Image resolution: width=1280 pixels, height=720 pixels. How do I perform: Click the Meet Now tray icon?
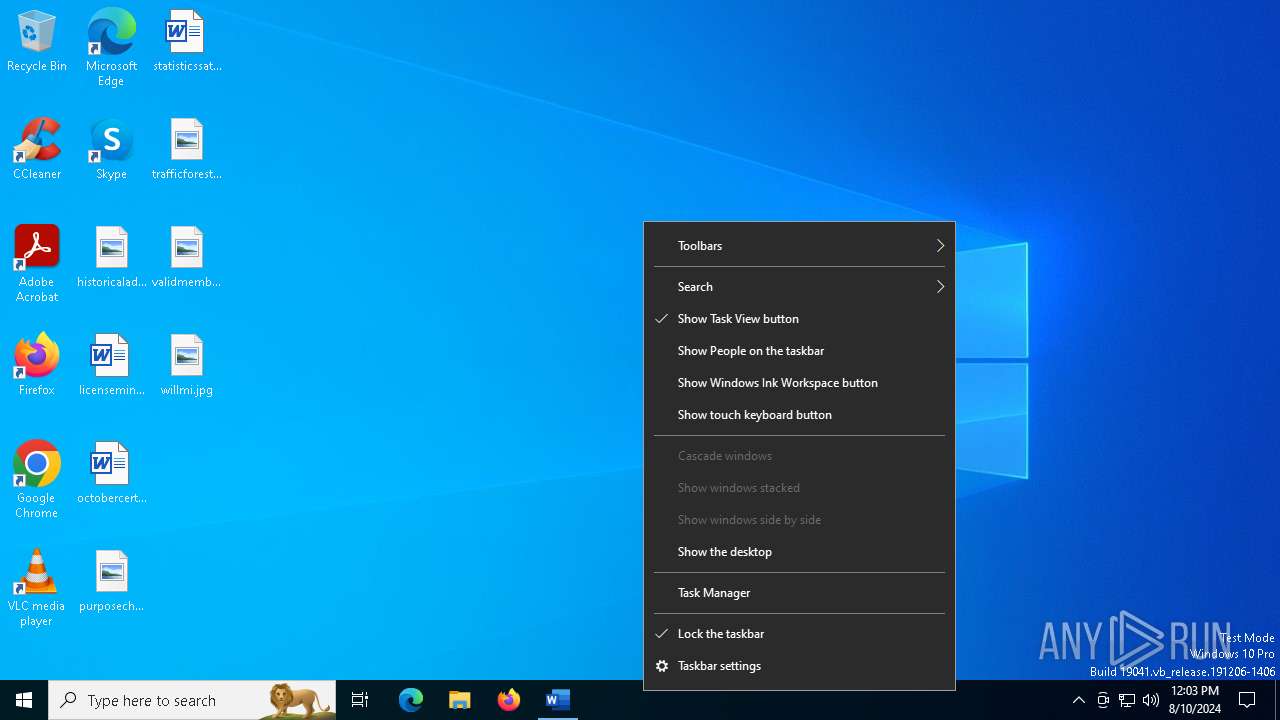(1103, 700)
